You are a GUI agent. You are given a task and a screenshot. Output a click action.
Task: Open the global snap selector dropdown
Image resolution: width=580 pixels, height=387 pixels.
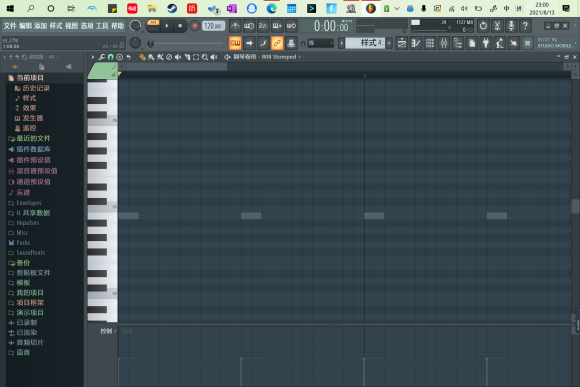pos(321,43)
